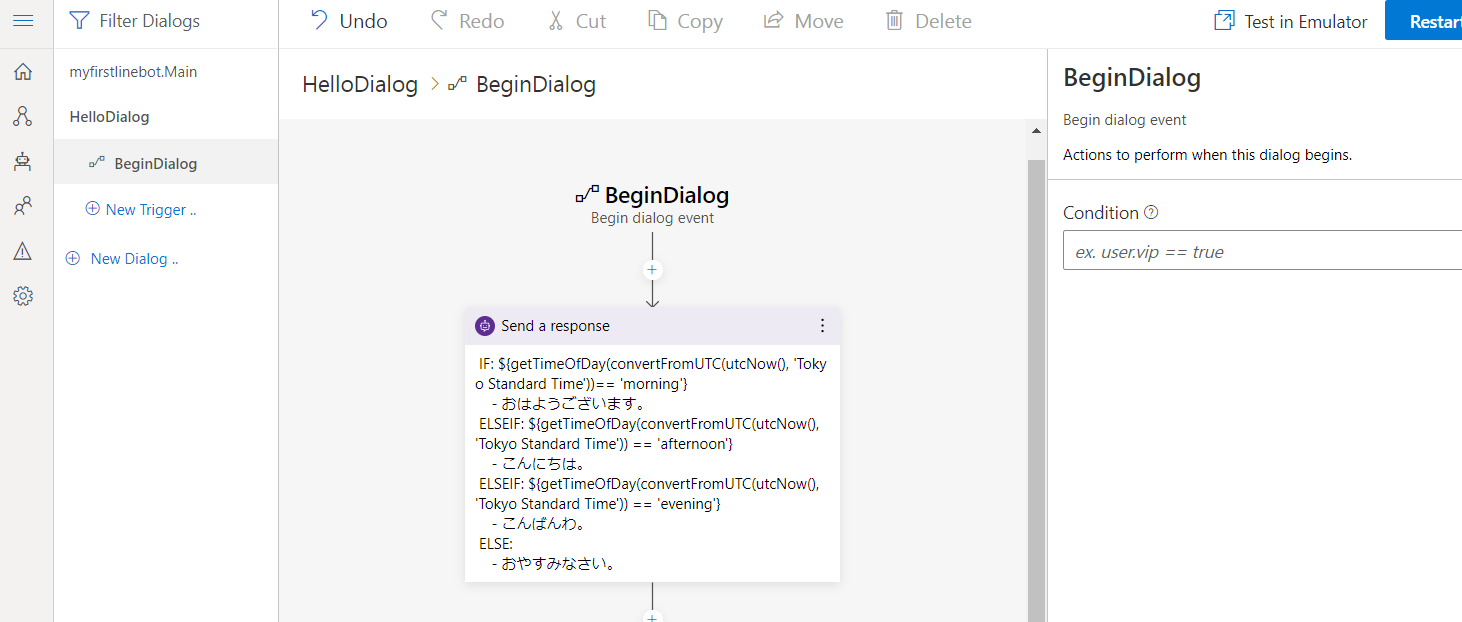Viewport: 1462px width, 622px height.
Task: Click BeginDialog in the breadcrumb
Action: tap(535, 84)
